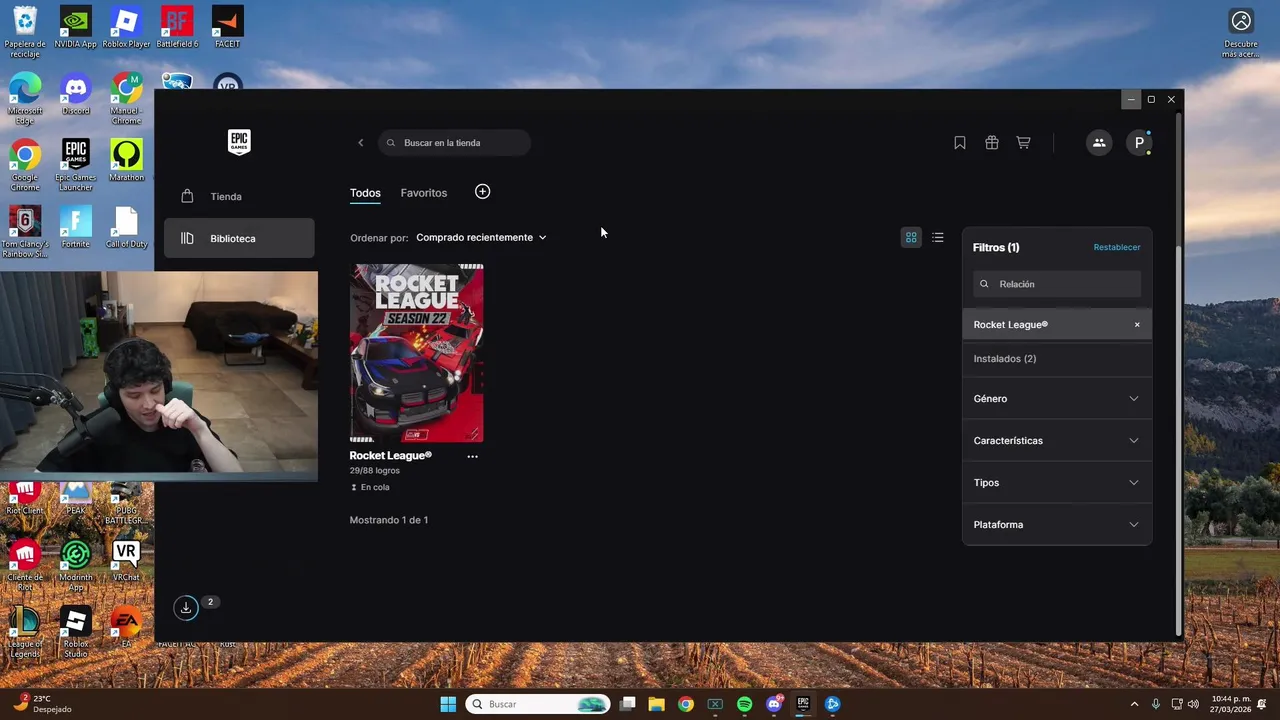The image size is (1280, 720).
Task: Open File Explorer from the taskbar
Action: point(656,704)
